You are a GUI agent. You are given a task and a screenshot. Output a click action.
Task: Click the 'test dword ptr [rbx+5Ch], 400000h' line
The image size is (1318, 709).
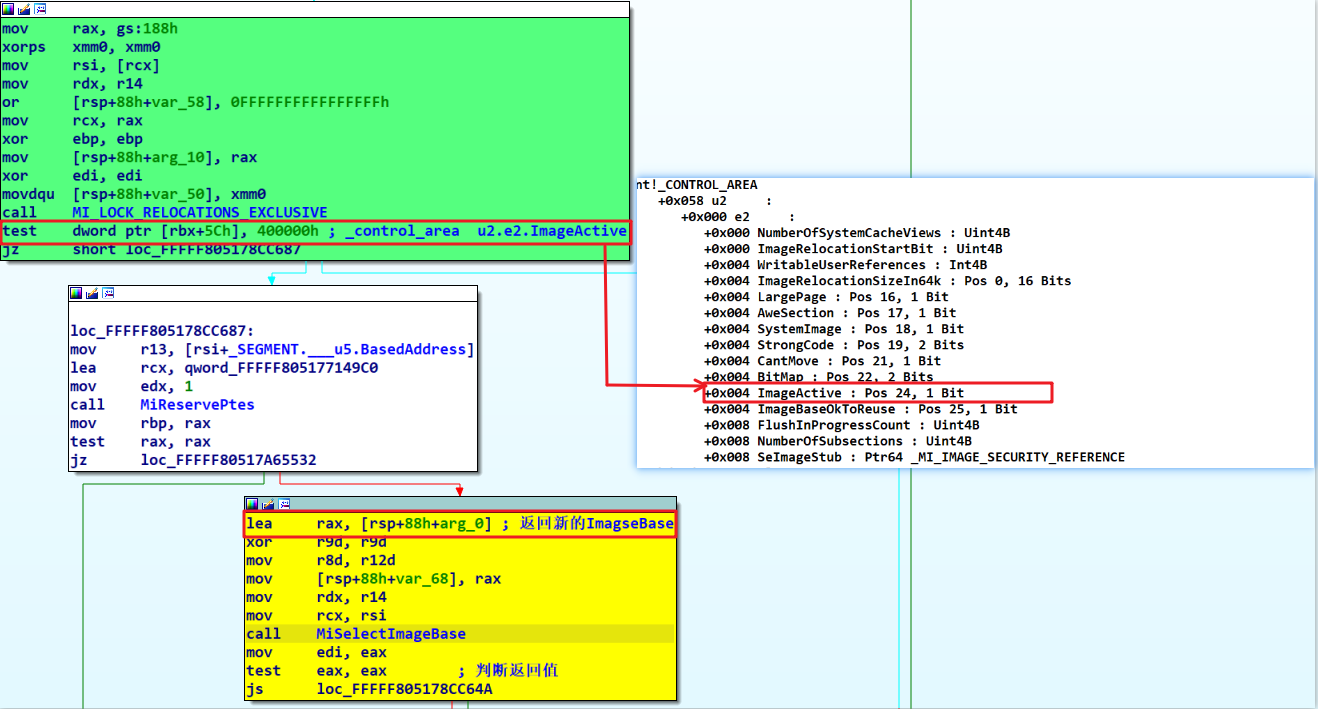coord(315,232)
